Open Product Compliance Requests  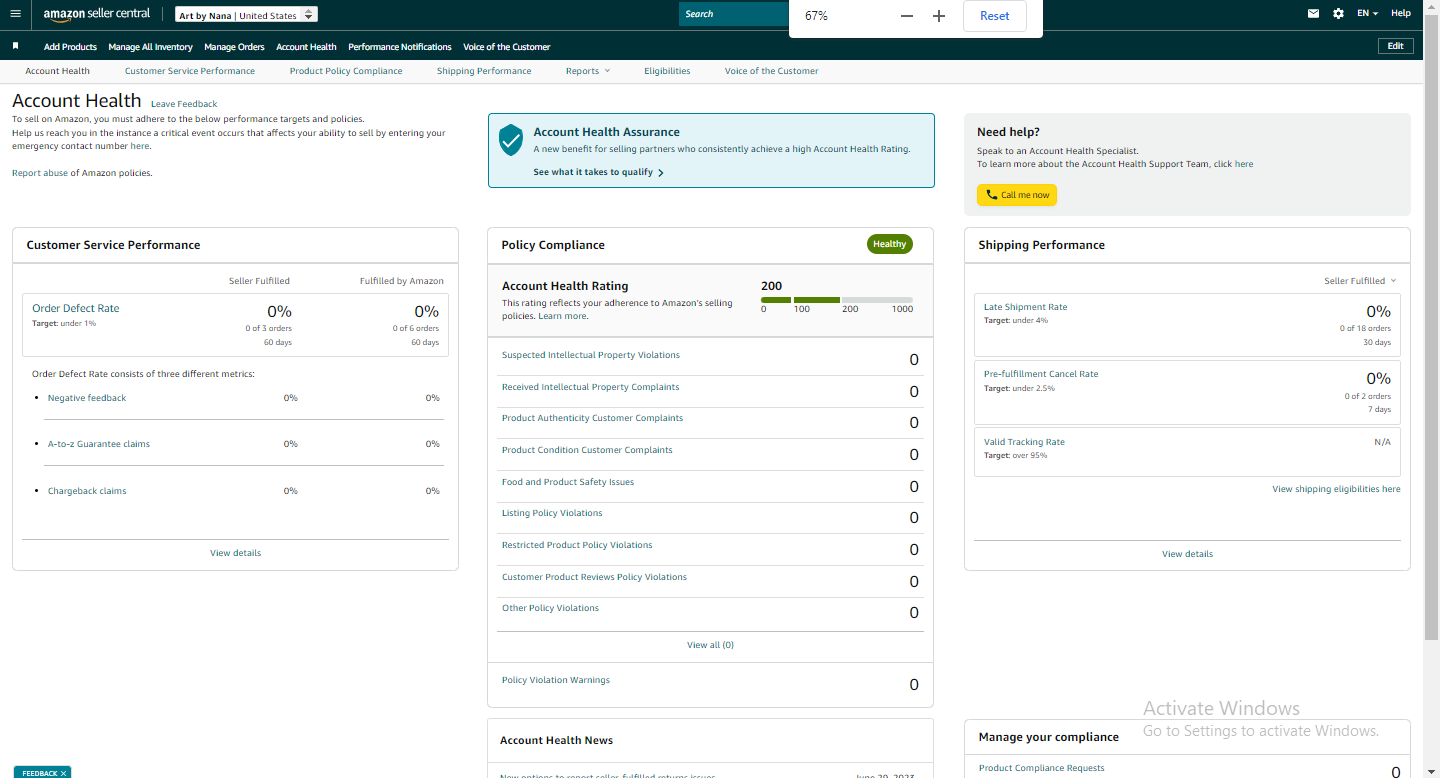(x=1042, y=768)
